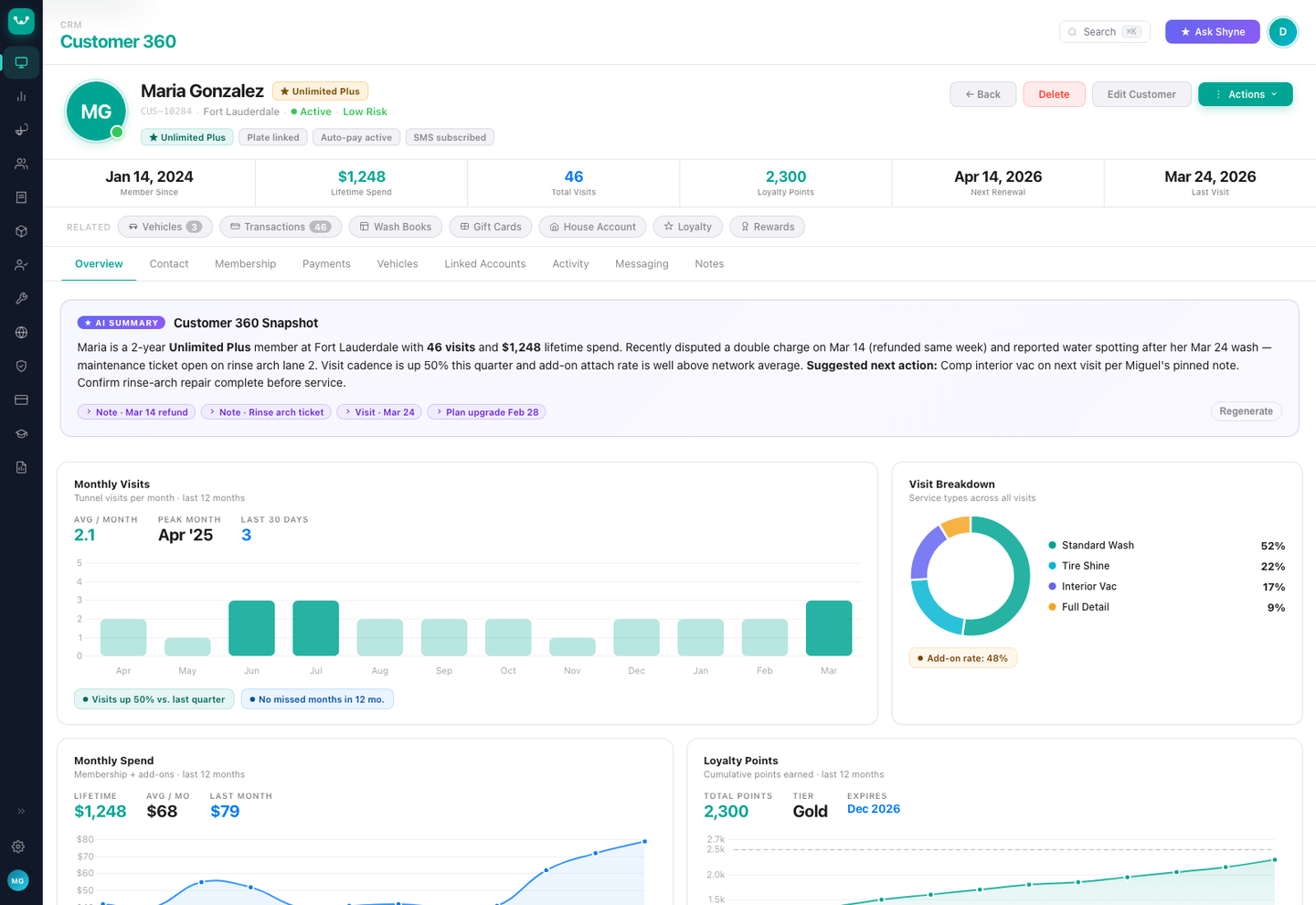Expand the sidebar with the double-chevron icon

21,811
